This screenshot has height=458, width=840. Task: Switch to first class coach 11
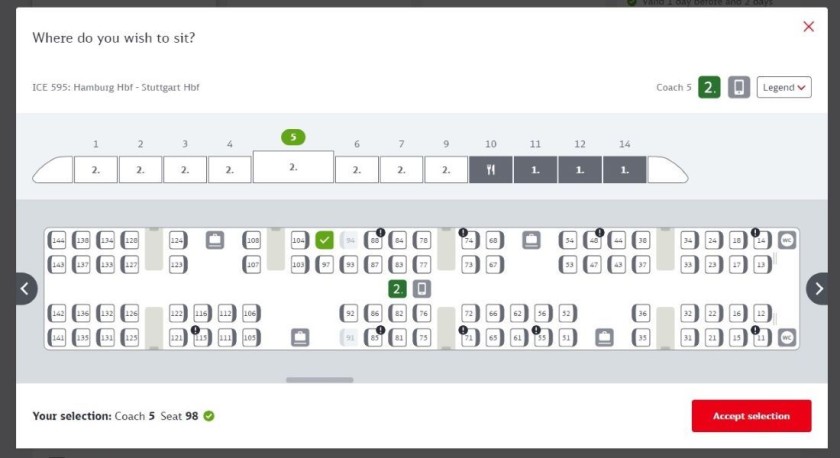tap(535, 169)
